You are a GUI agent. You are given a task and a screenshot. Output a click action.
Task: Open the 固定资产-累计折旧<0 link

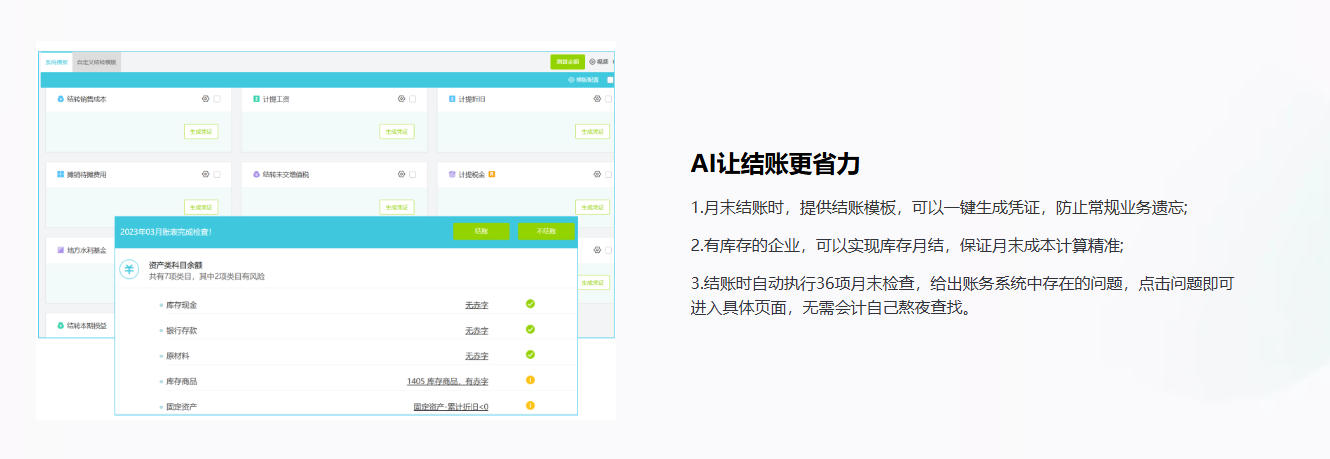click(451, 407)
